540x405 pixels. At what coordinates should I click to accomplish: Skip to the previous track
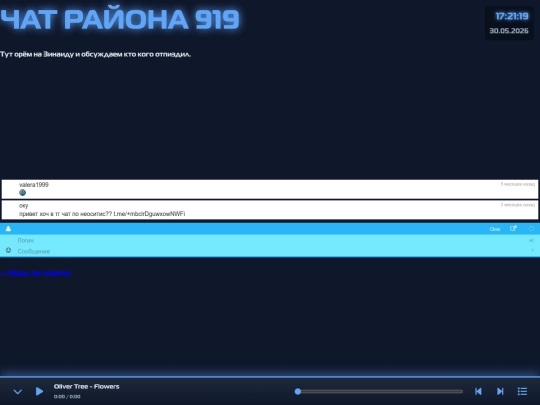point(478,391)
